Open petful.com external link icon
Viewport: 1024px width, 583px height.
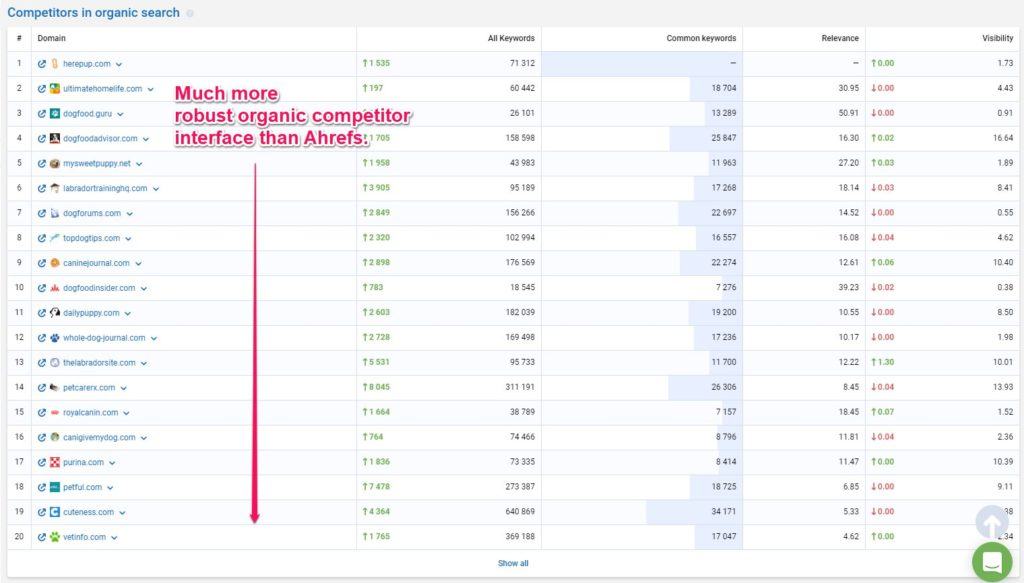42,487
